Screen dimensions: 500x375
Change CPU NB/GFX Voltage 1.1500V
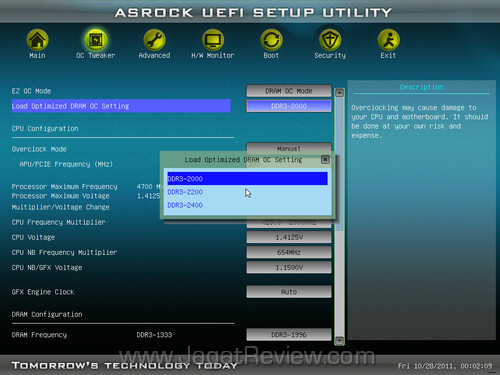pyautogui.click(x=289, y=267)
